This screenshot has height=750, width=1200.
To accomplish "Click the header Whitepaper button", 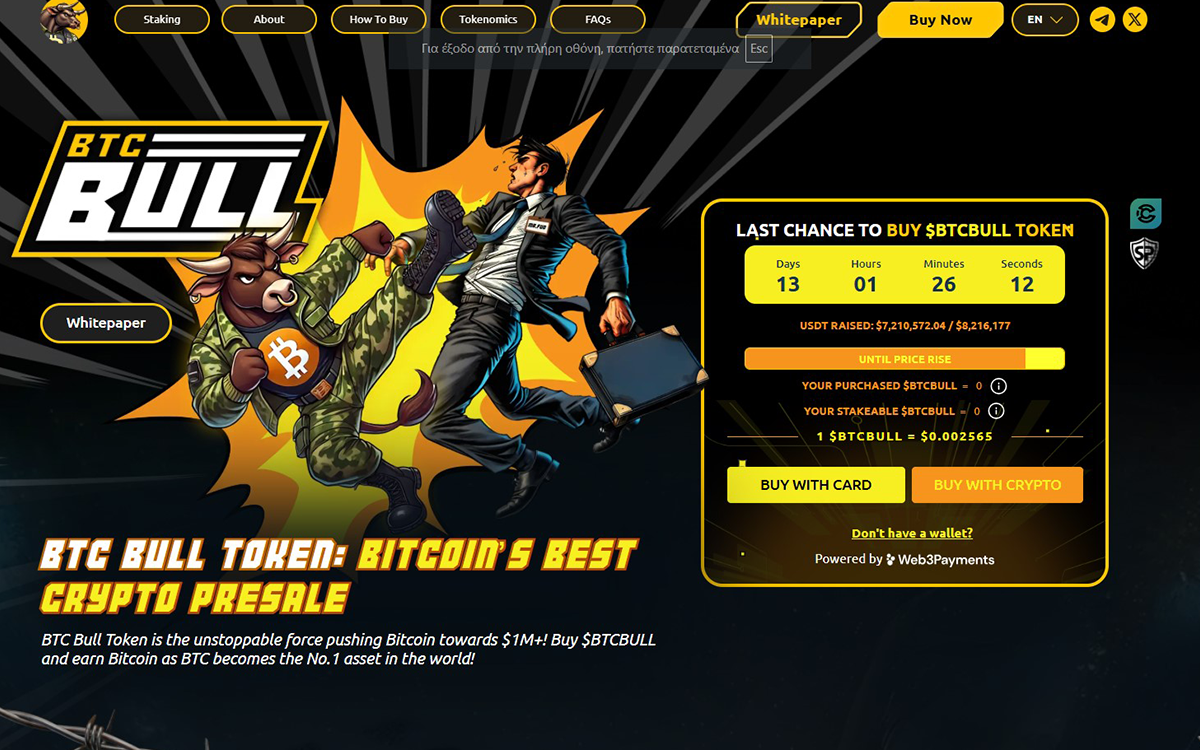I will coord(798,20).
